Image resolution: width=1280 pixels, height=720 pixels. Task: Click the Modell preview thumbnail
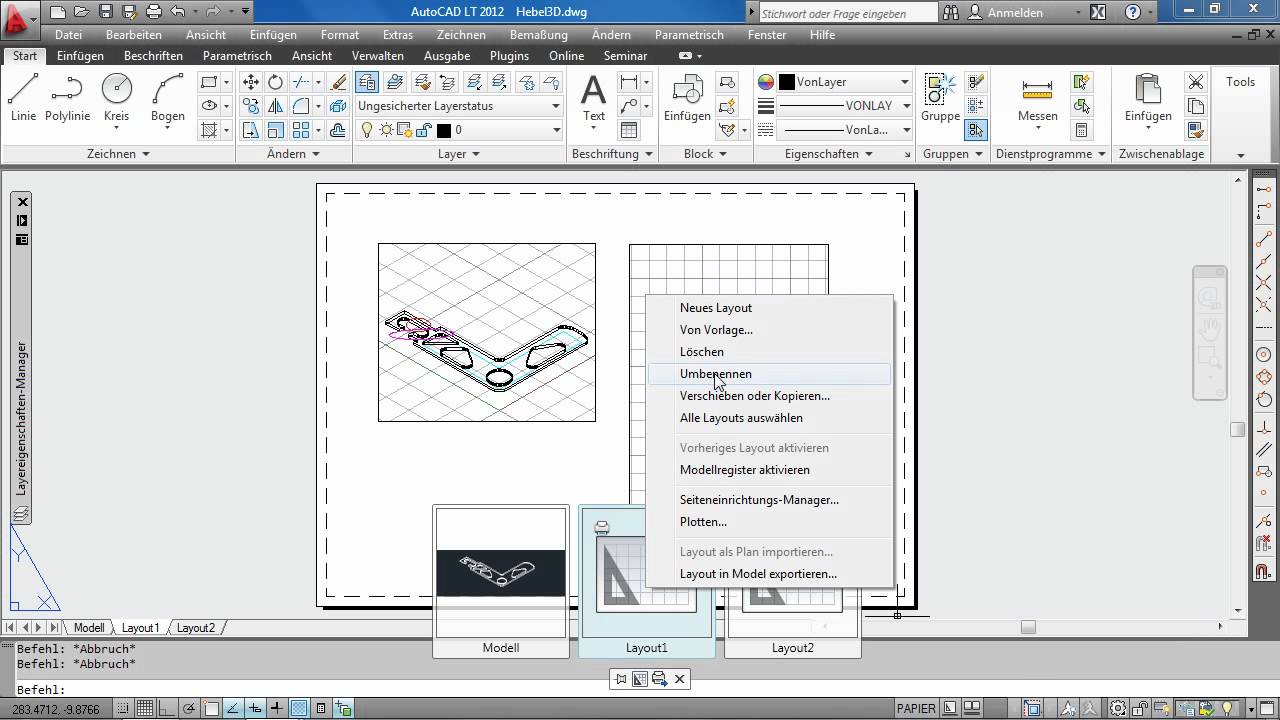pyautogui.click(x=501, y=581)
